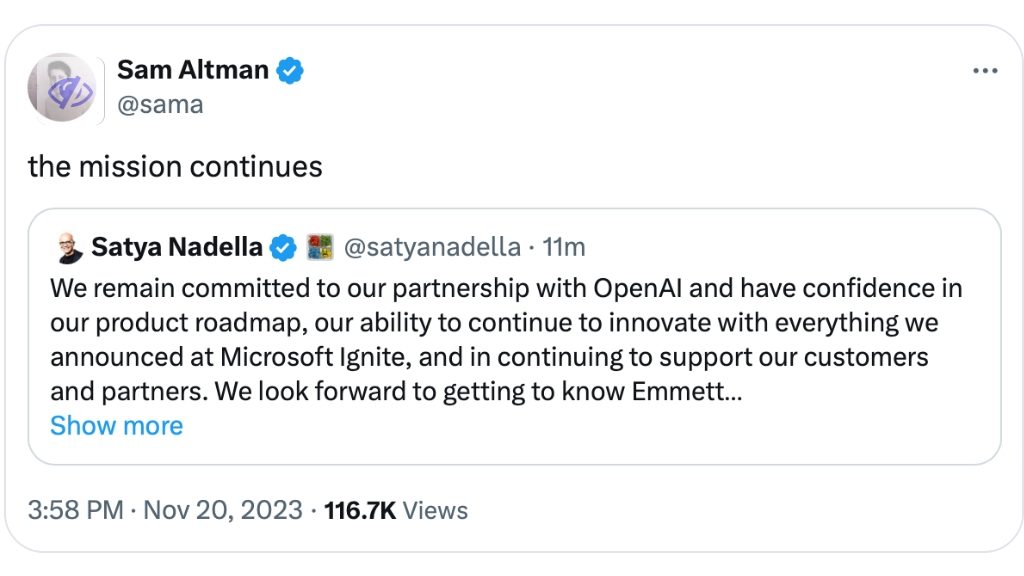This screenshot has width=1024, height=576.
Task: Expand quoted post with Show more
Action: (116, 426)
